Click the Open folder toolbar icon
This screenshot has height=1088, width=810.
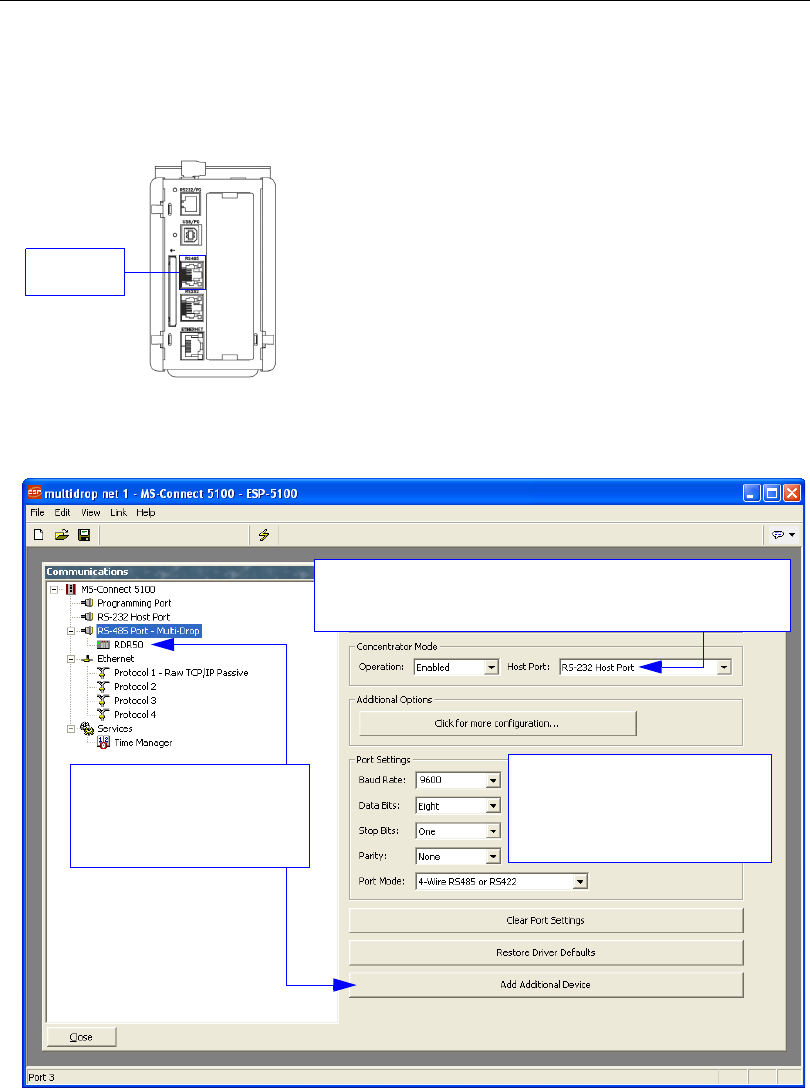pyautogui.click(x=62, y=534)
